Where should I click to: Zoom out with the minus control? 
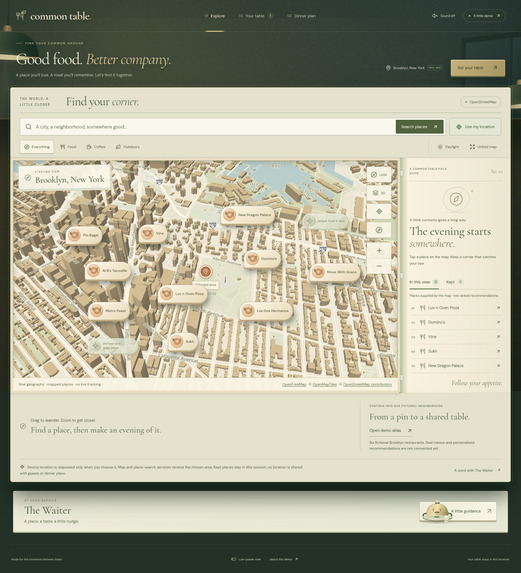[379, 266]
